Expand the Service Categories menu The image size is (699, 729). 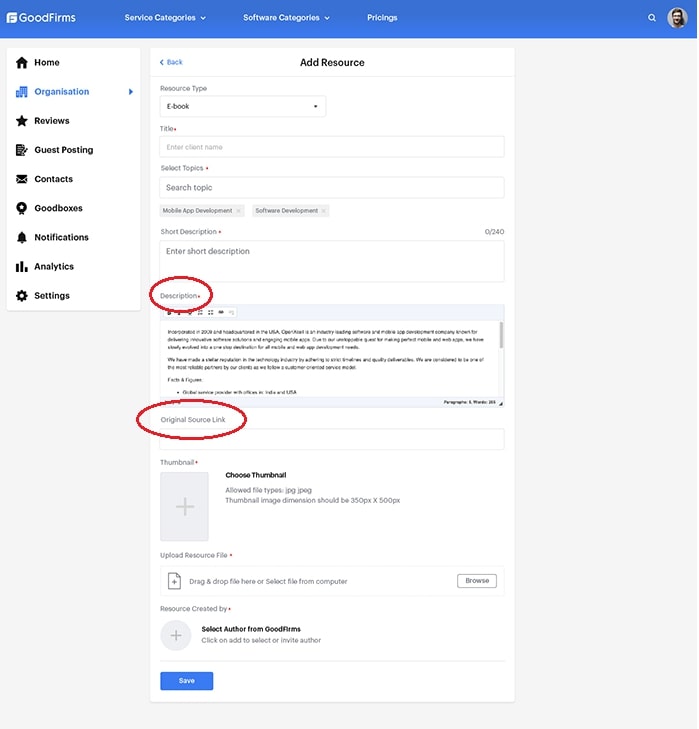coord(165,18)
